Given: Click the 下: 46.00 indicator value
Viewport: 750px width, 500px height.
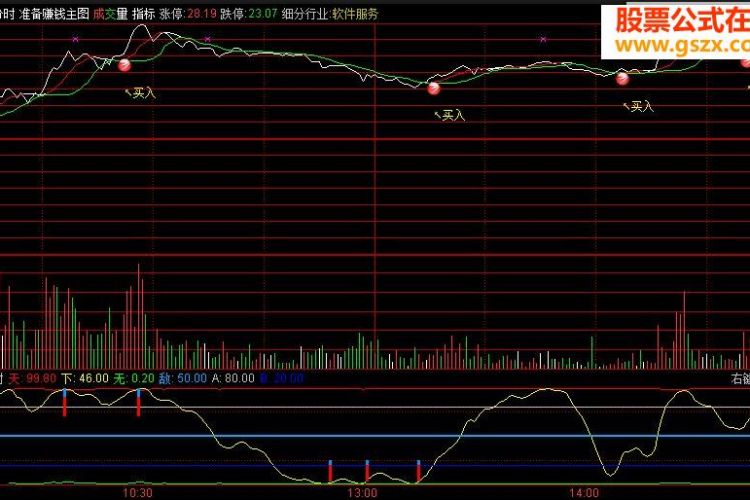Looking at the screenshot, I should tap(85, 378).
